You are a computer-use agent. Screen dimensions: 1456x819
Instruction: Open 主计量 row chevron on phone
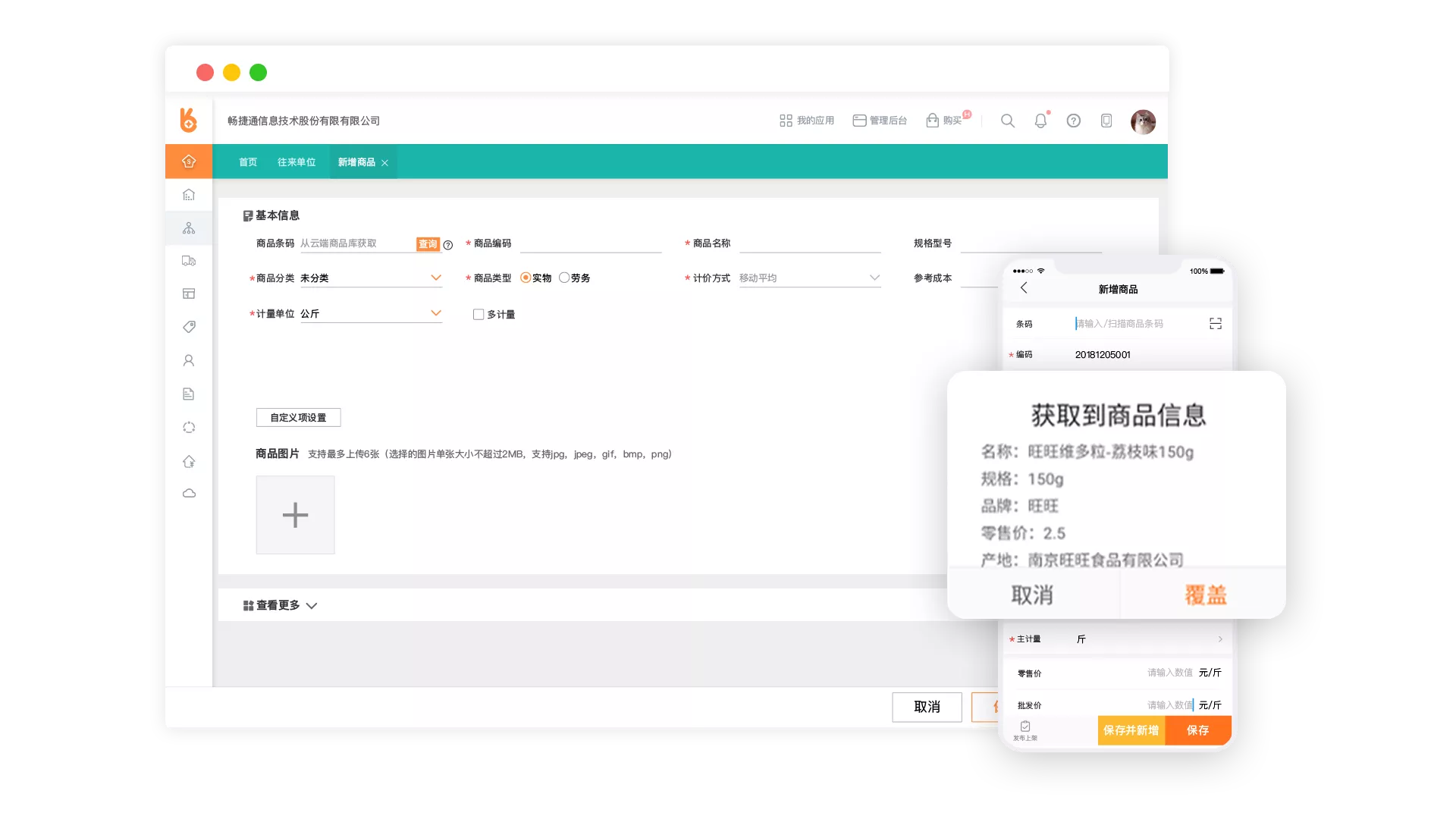tap(1220, 639)
